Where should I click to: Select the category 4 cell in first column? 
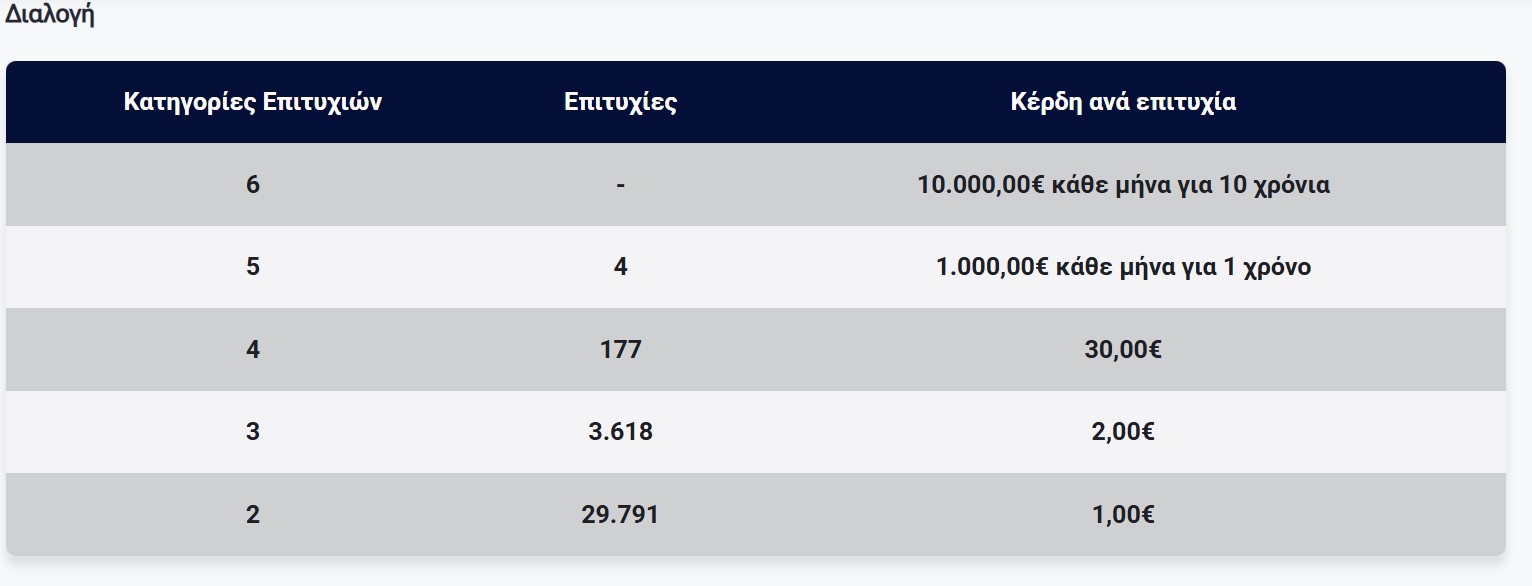[252, 349]
